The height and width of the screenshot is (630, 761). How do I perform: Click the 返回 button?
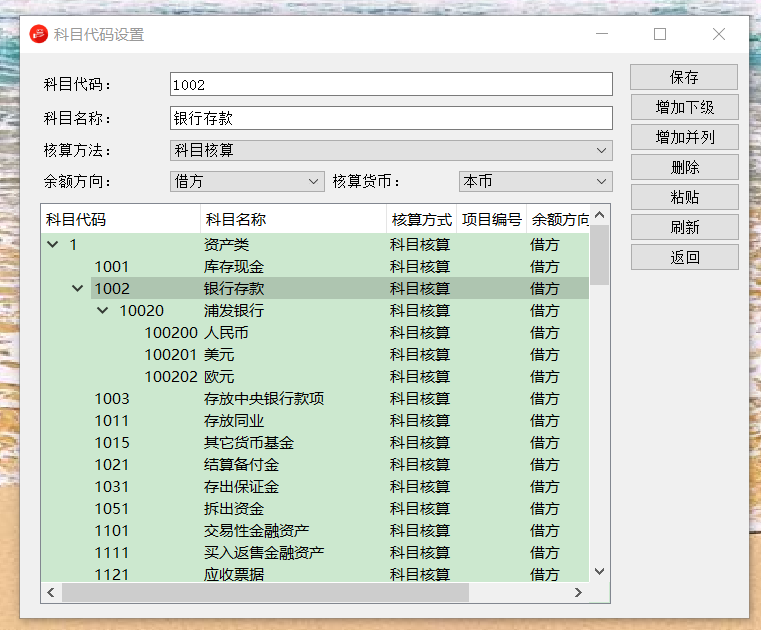(x=684, y=257)
